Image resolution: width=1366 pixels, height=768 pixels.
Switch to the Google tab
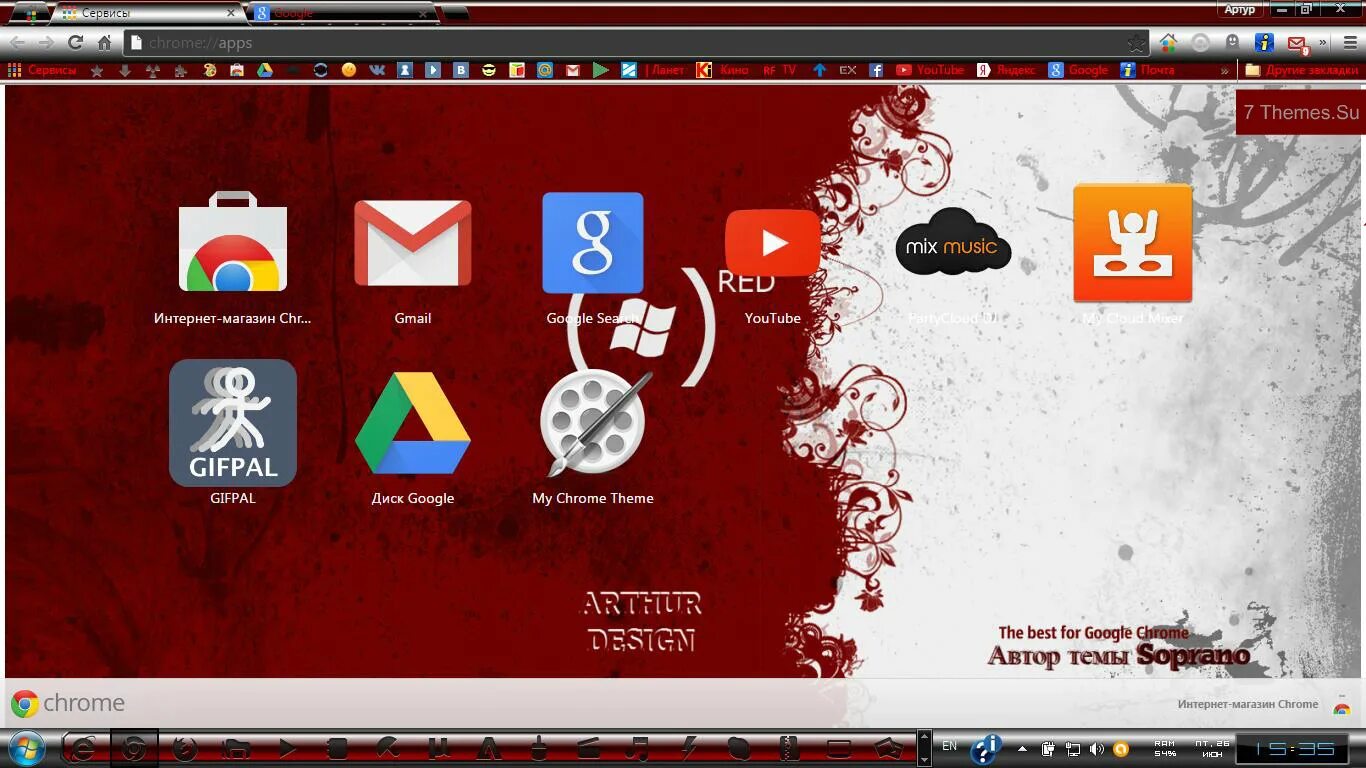(344, 13)
